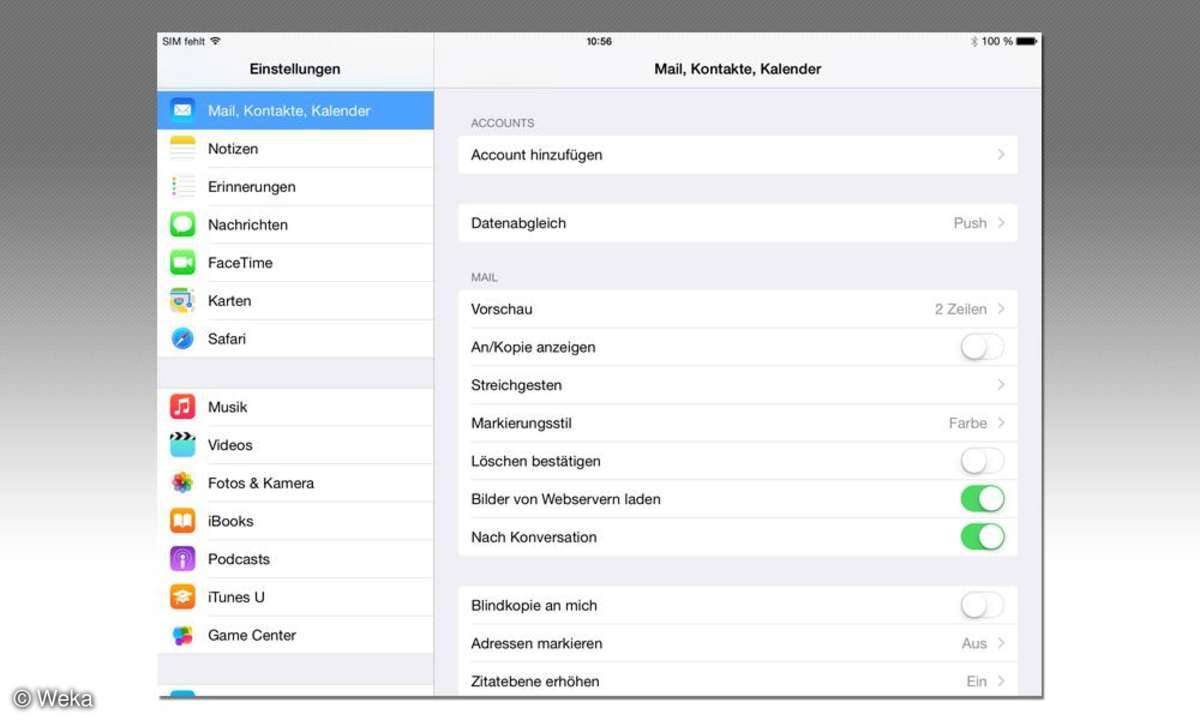The image size is (1200, 720).
Task: Open Adressen markieren chevron next to Aus
Action: tap(1001, 643)
